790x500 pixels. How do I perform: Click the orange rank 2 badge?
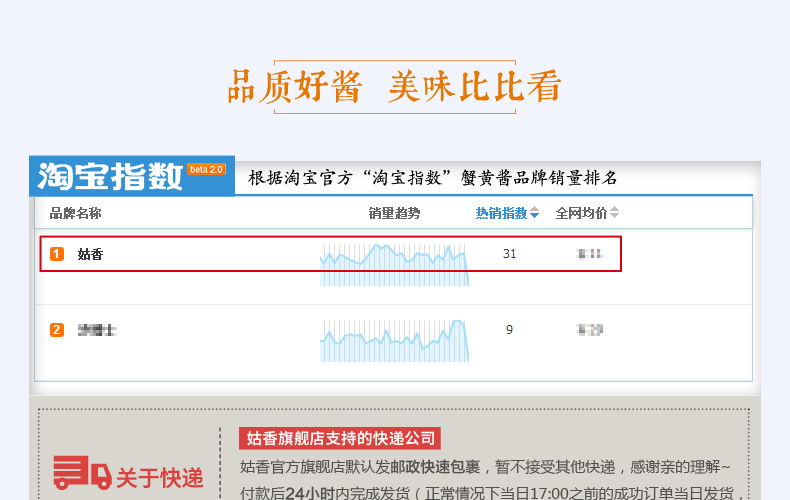click(x=57, y=330)
